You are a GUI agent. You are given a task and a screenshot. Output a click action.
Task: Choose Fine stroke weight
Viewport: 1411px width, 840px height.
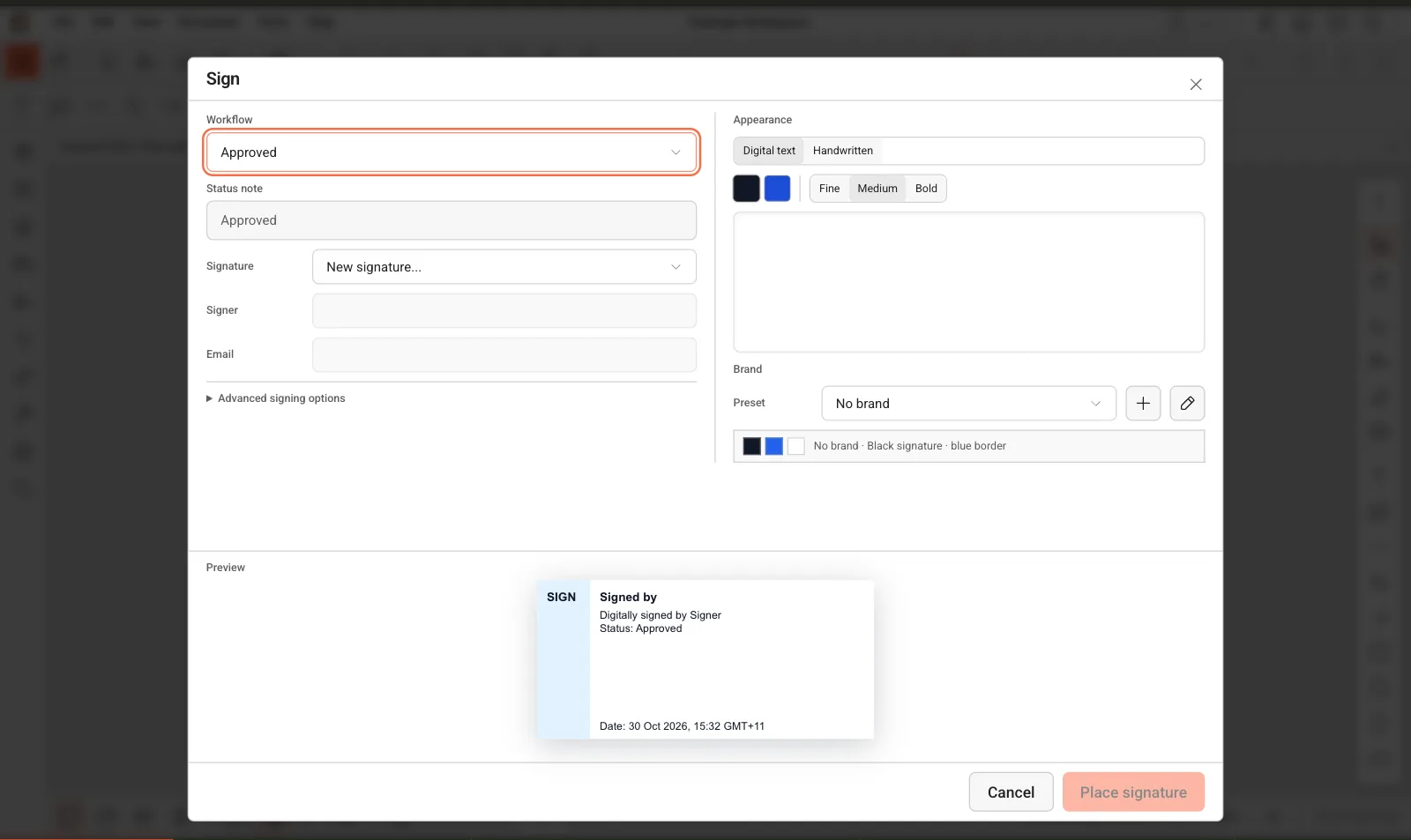coord(829,189)
